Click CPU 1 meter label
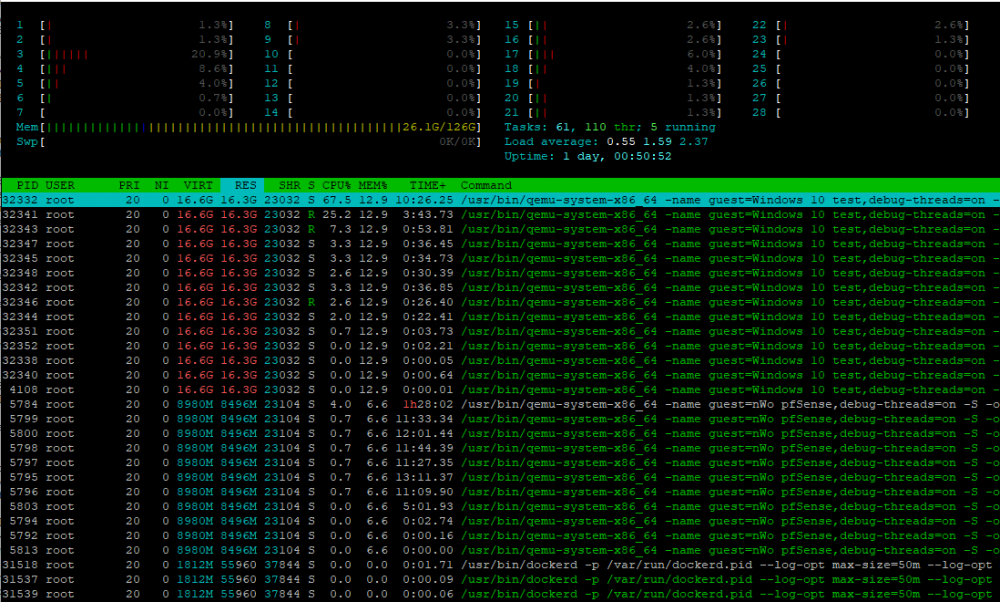This screenshot has width=1000, height=602. (20, 25)
